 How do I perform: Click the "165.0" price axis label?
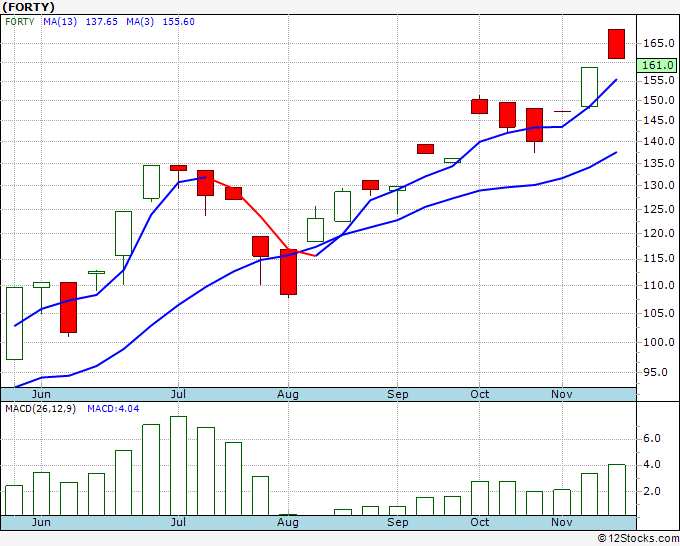point(659,43)
